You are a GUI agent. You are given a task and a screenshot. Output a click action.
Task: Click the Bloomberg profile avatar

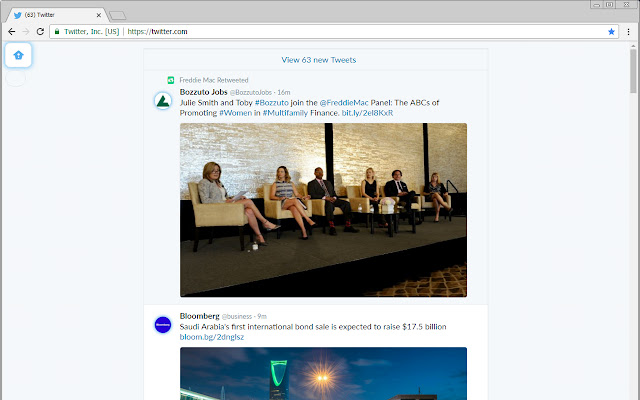tap(163, 325)
